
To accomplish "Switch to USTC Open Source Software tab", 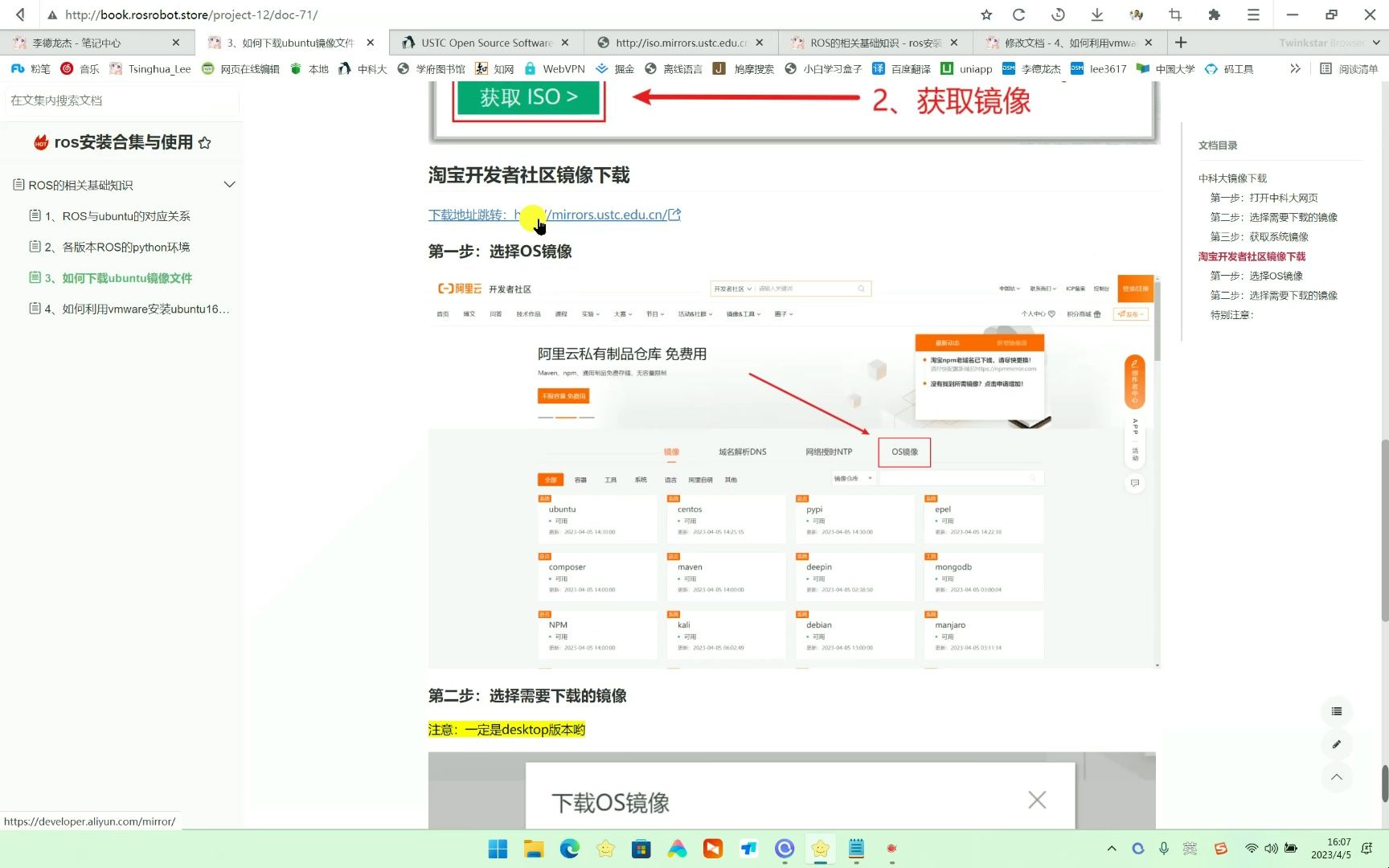I will click(x=486, y=43).
